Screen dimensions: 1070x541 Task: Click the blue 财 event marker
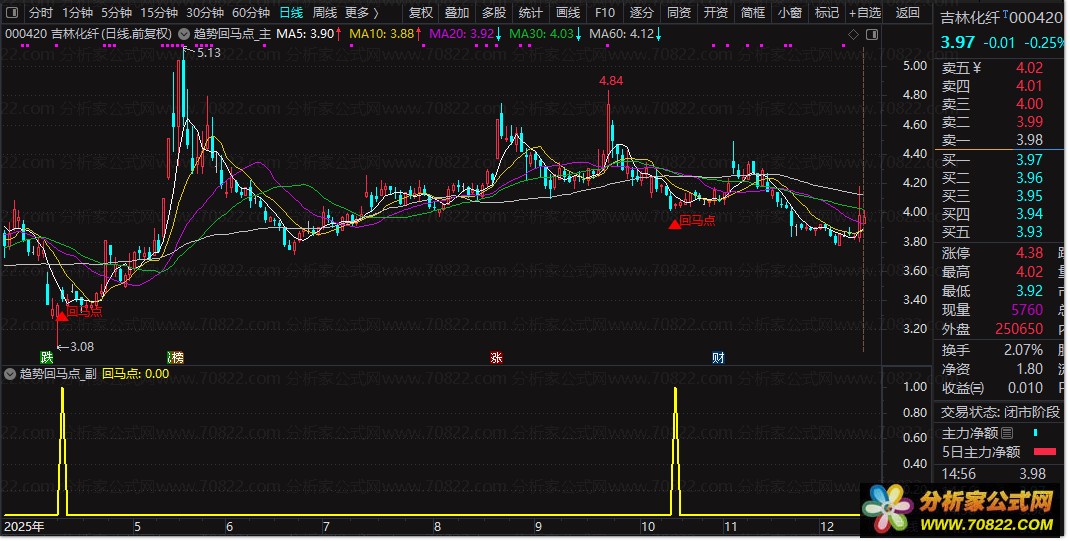click(718, 357)
